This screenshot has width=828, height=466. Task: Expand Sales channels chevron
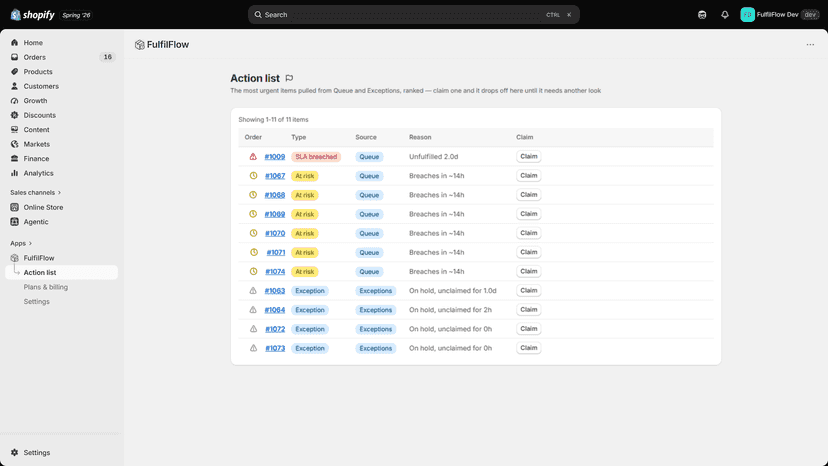coord(59,192)
